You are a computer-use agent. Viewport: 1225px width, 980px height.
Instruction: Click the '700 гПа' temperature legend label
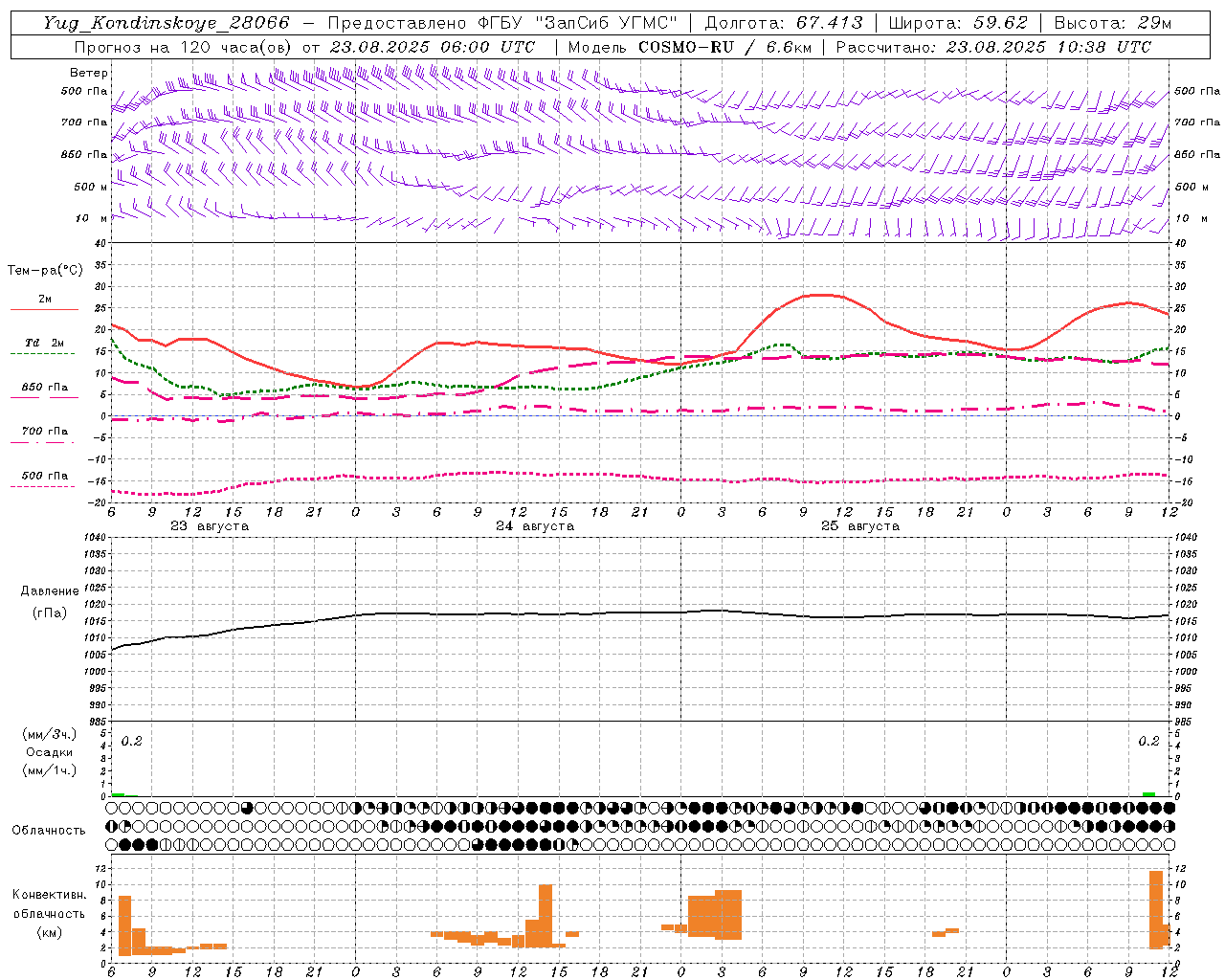coord(45,431)
